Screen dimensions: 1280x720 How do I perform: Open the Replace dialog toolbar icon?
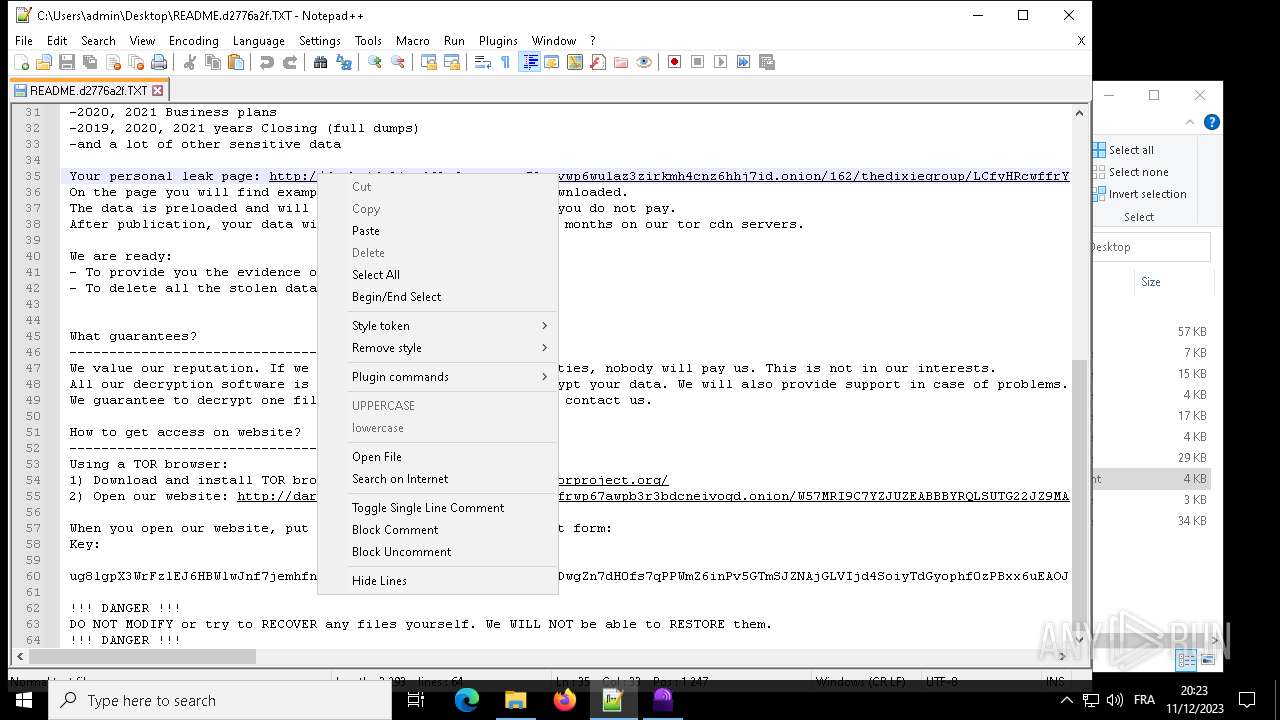[344, 62]
